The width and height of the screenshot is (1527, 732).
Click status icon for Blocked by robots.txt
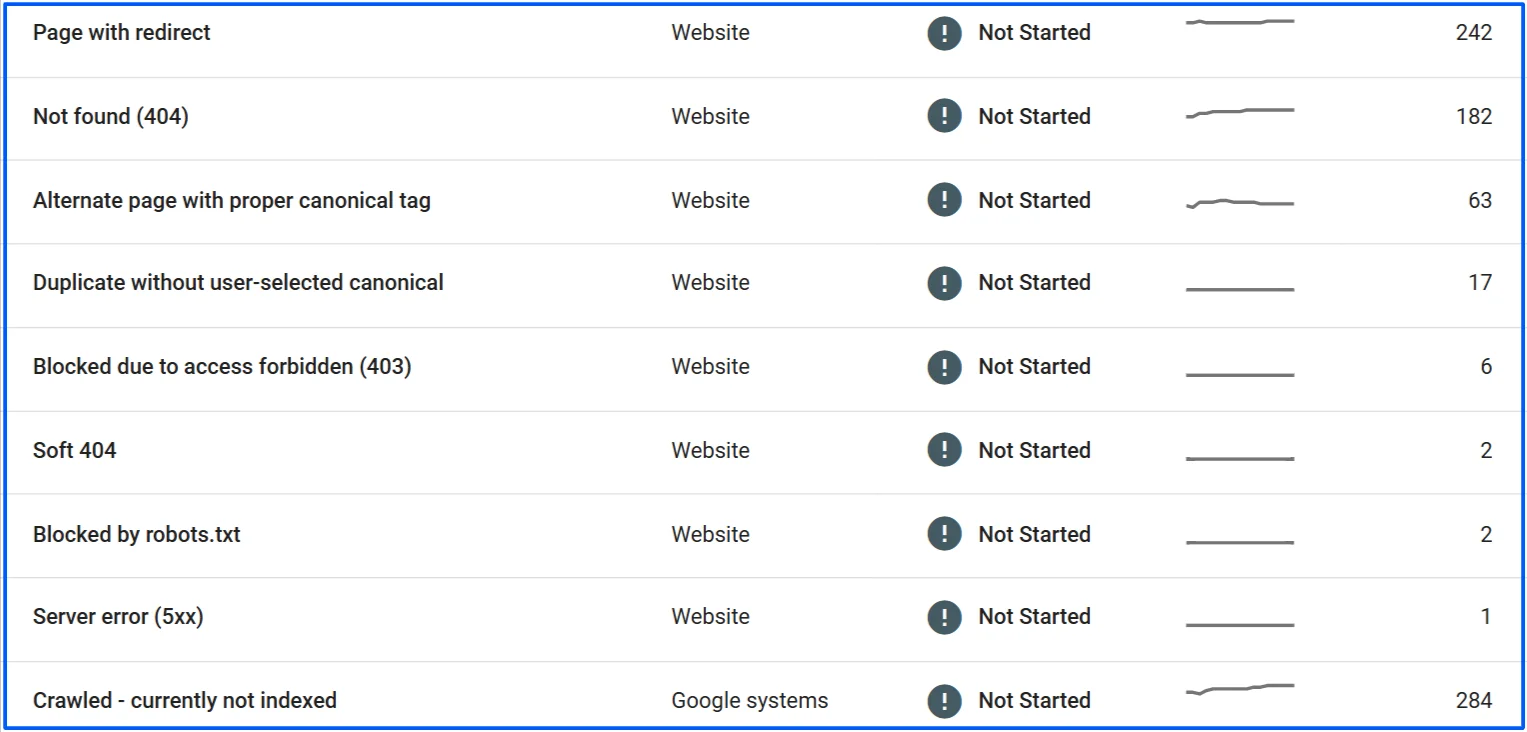[944, 534]
